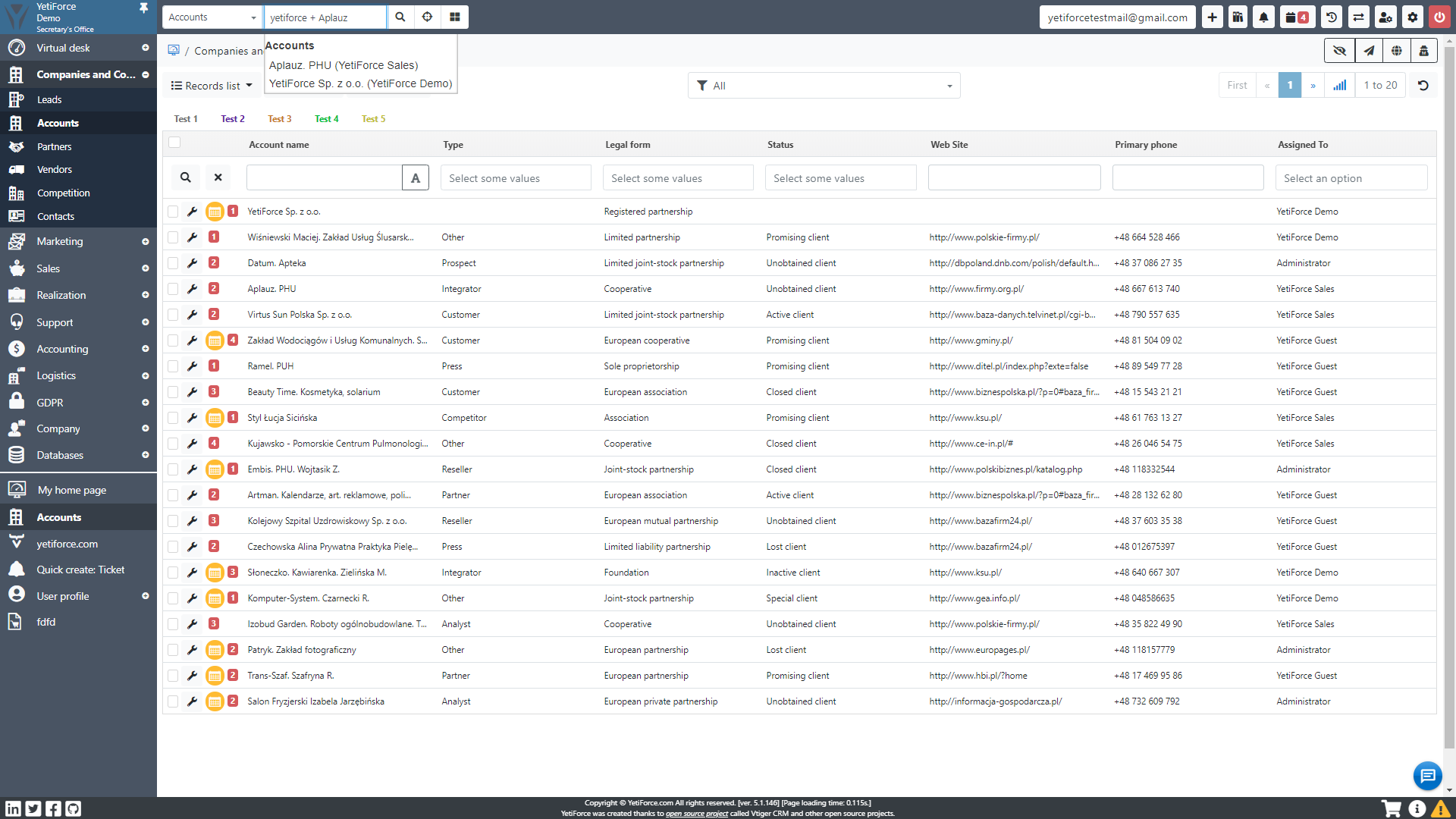Open the polskie-firmy.pl link for Wiśniewski Maciej
Image resolution: width=1456 pixels, height=819 pixels.
[x=984, y=237]
